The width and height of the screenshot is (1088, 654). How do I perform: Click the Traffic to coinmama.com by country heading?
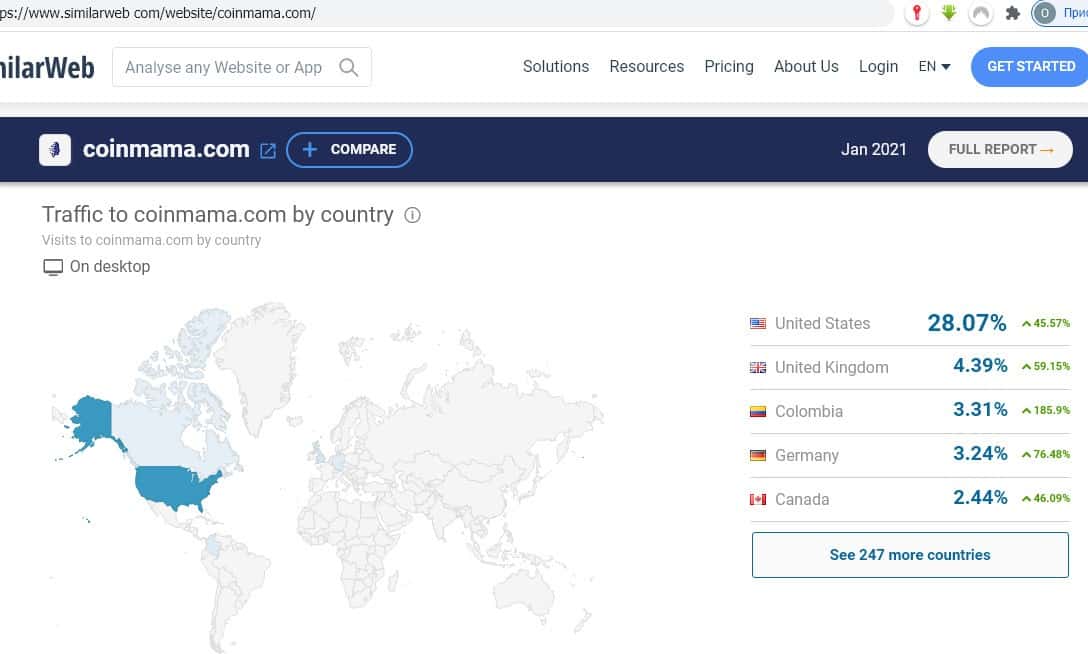[218, 215]
